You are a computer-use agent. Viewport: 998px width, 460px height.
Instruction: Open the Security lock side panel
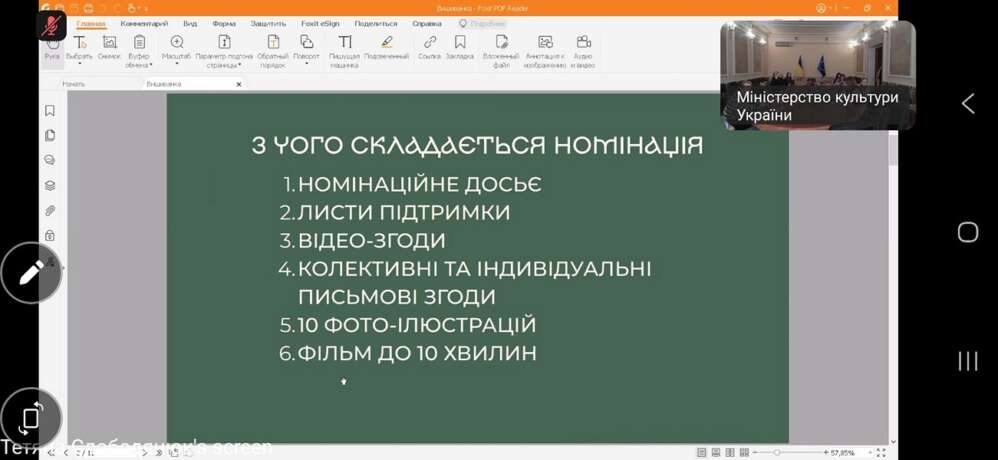pos(50,235)
